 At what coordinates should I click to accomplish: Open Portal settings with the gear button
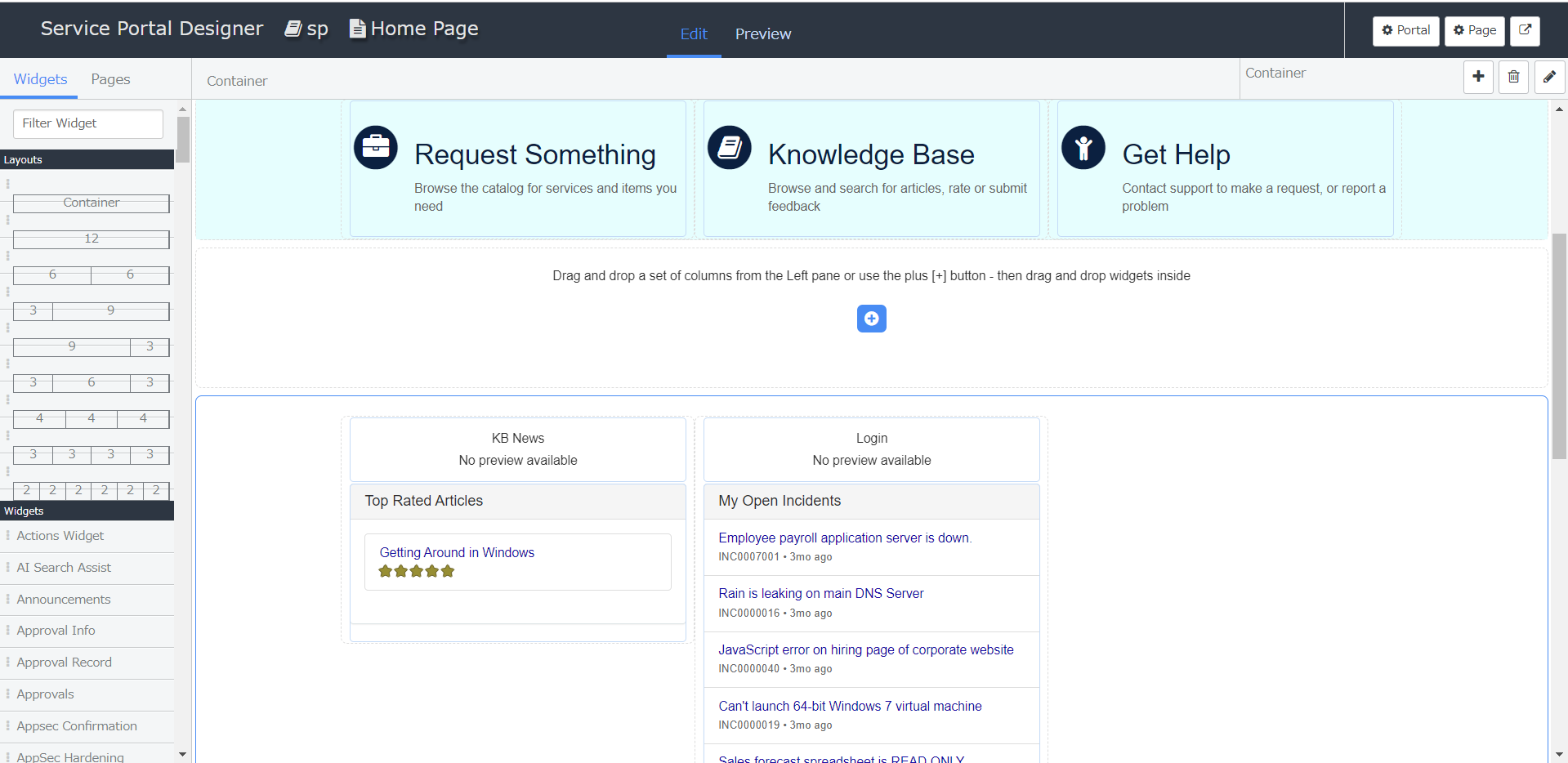pos(1405,30)
